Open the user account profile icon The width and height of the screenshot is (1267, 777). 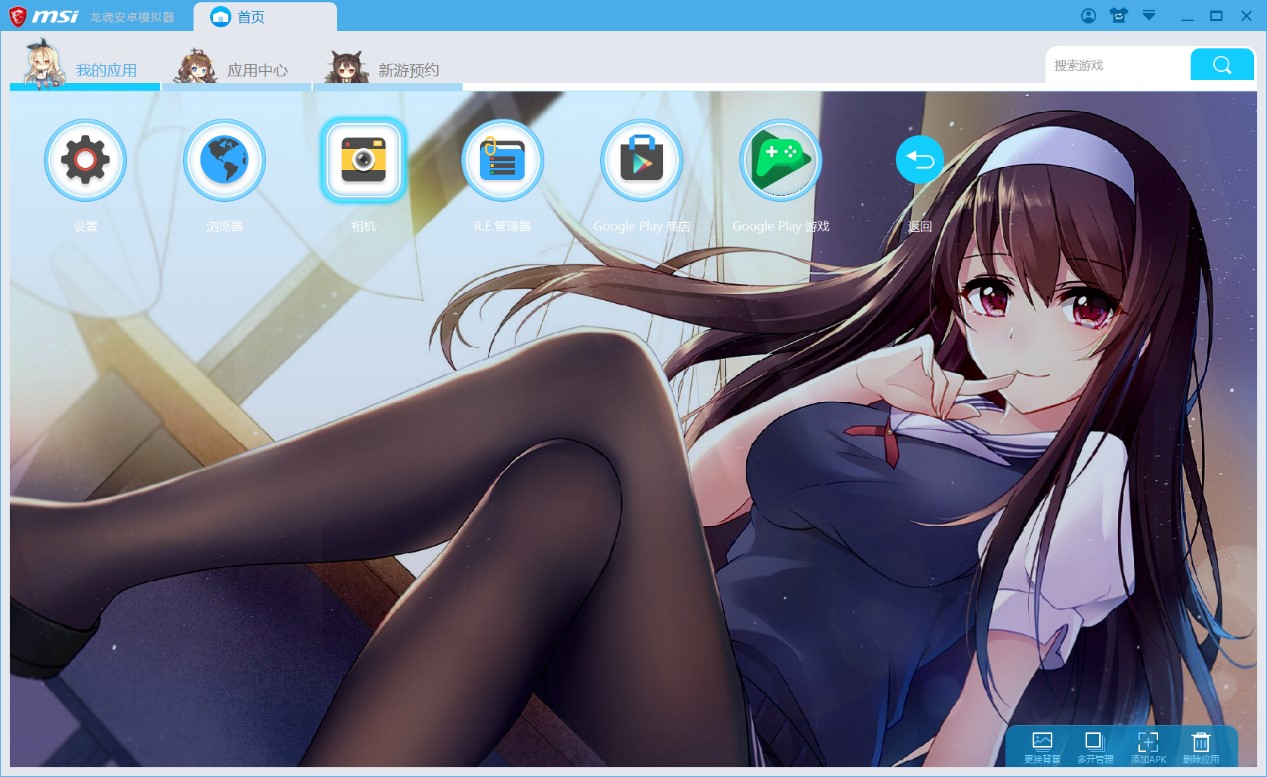coord(1089,16)
